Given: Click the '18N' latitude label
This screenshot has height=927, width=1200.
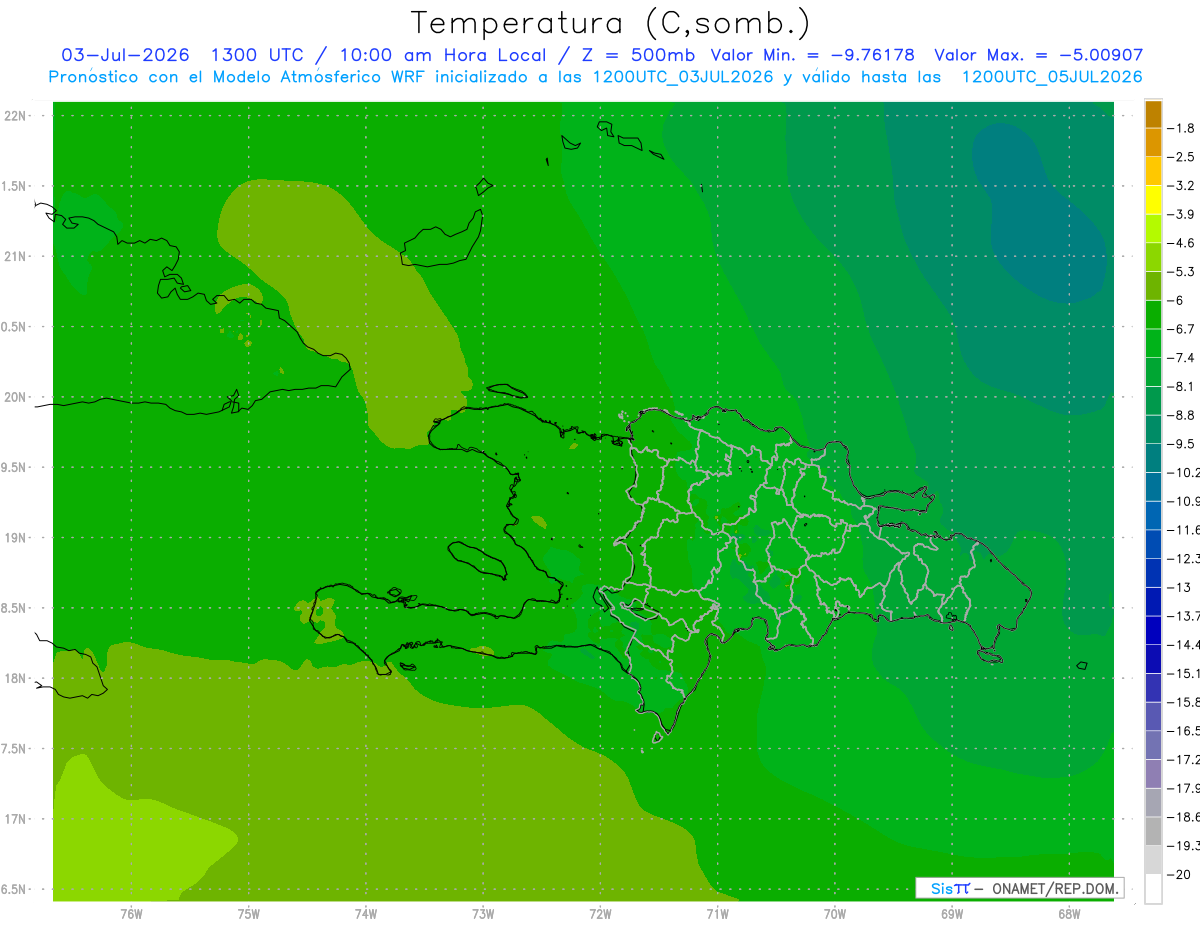Looking at the screenshot, I should [17, 679].
